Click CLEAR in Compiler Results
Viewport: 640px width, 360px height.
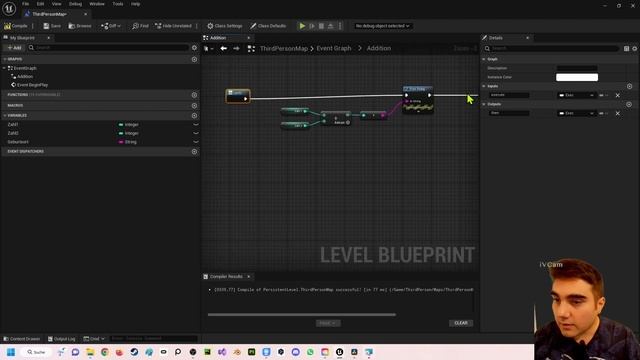(x=461, y=323)
